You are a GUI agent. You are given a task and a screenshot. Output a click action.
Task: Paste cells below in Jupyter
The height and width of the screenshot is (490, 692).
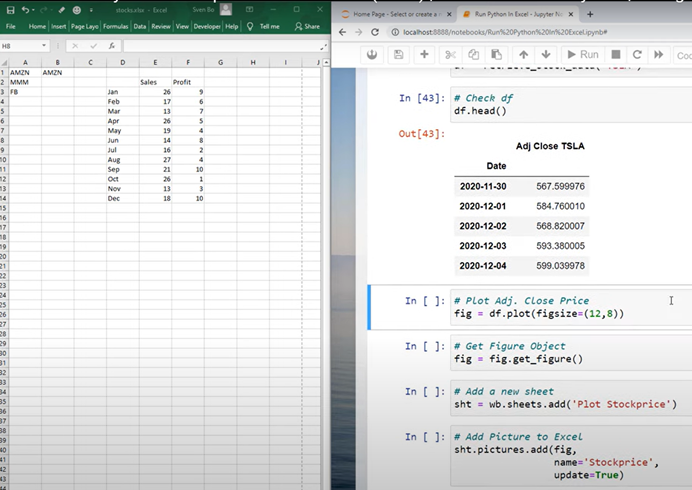494,54
